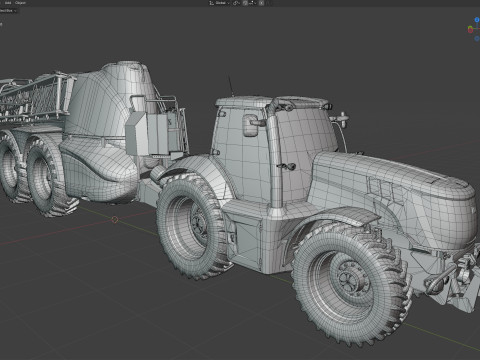This screenshot has width=480, height=360.
Task: Open the pivot point link dropdown
Action: (236, 3)
